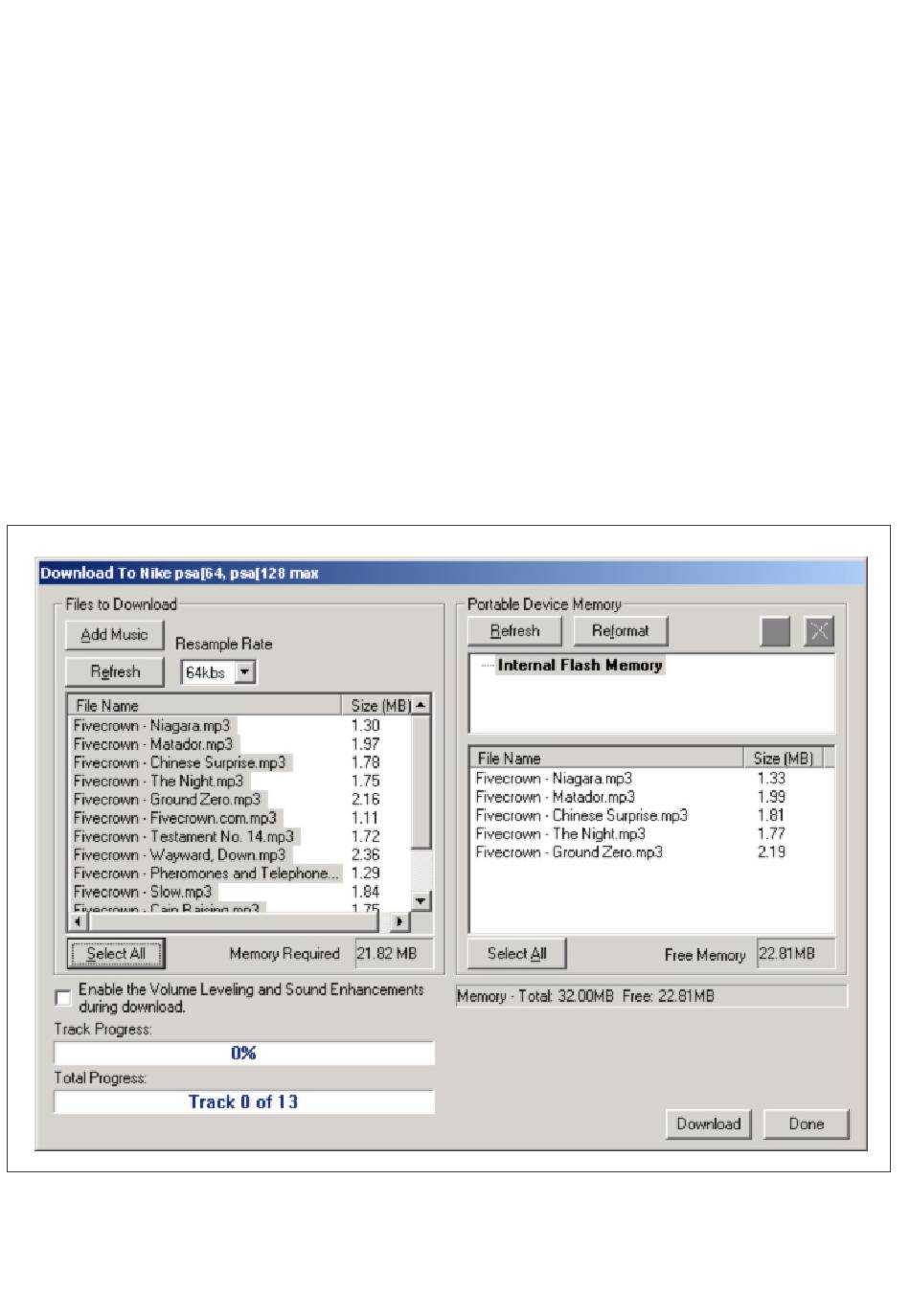Viewport: 910px width, 1316px height.
Task: Select Fivecrown - Pheromones and Telephone file
Action: [207, 873]
